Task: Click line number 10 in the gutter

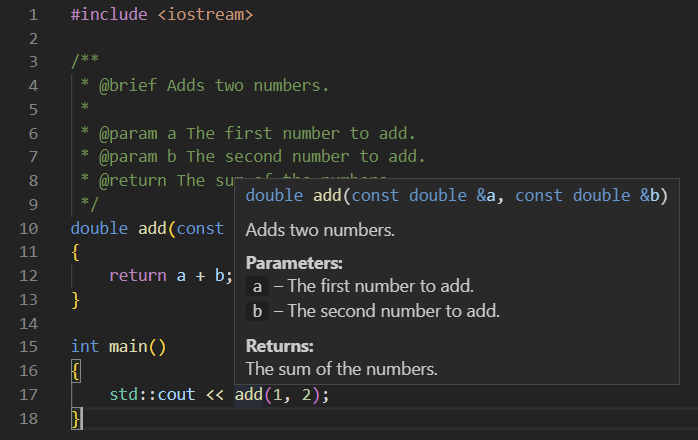Action: click(x=28, y=228)
